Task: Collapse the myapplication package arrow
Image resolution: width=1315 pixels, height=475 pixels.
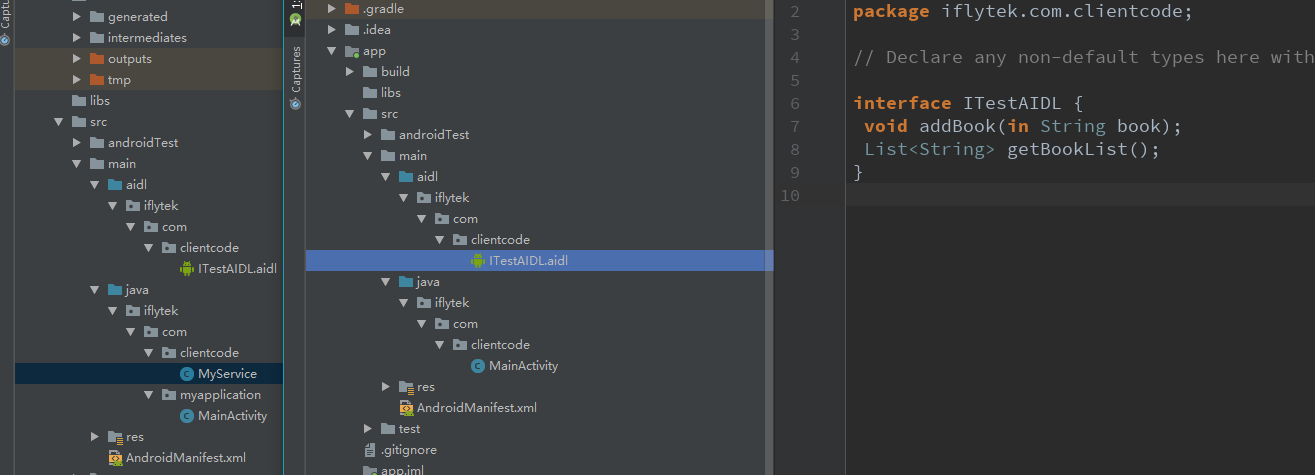Action: [x=149, y=395]
